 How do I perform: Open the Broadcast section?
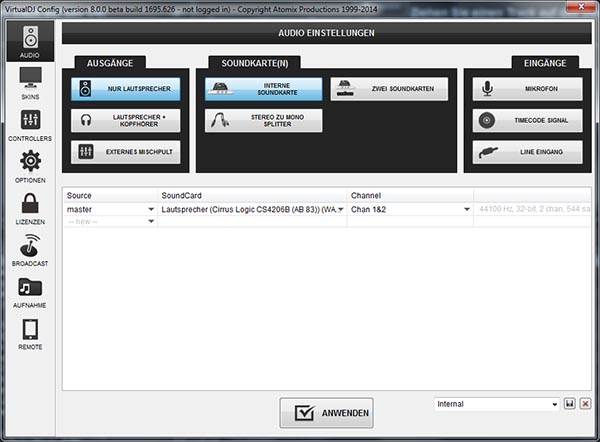coord(30,250)
